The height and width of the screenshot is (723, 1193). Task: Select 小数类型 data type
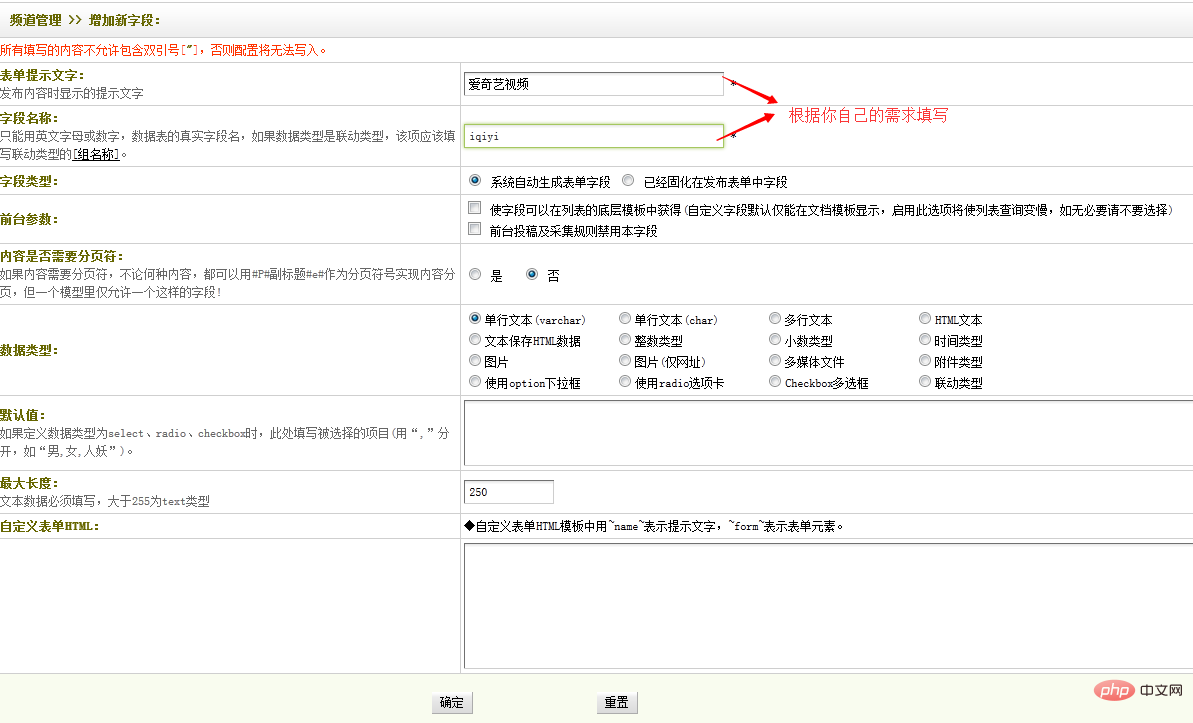point(775,339)
